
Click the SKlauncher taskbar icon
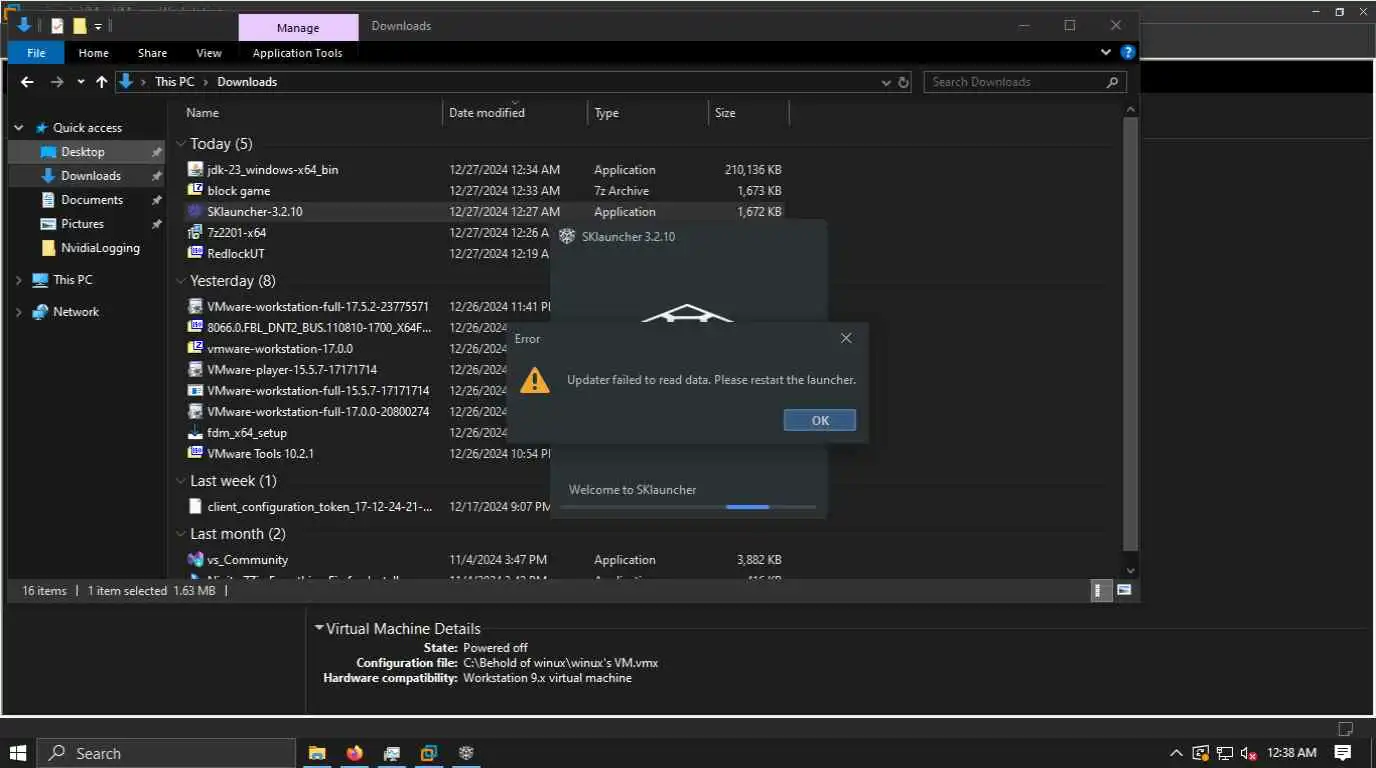466,753
